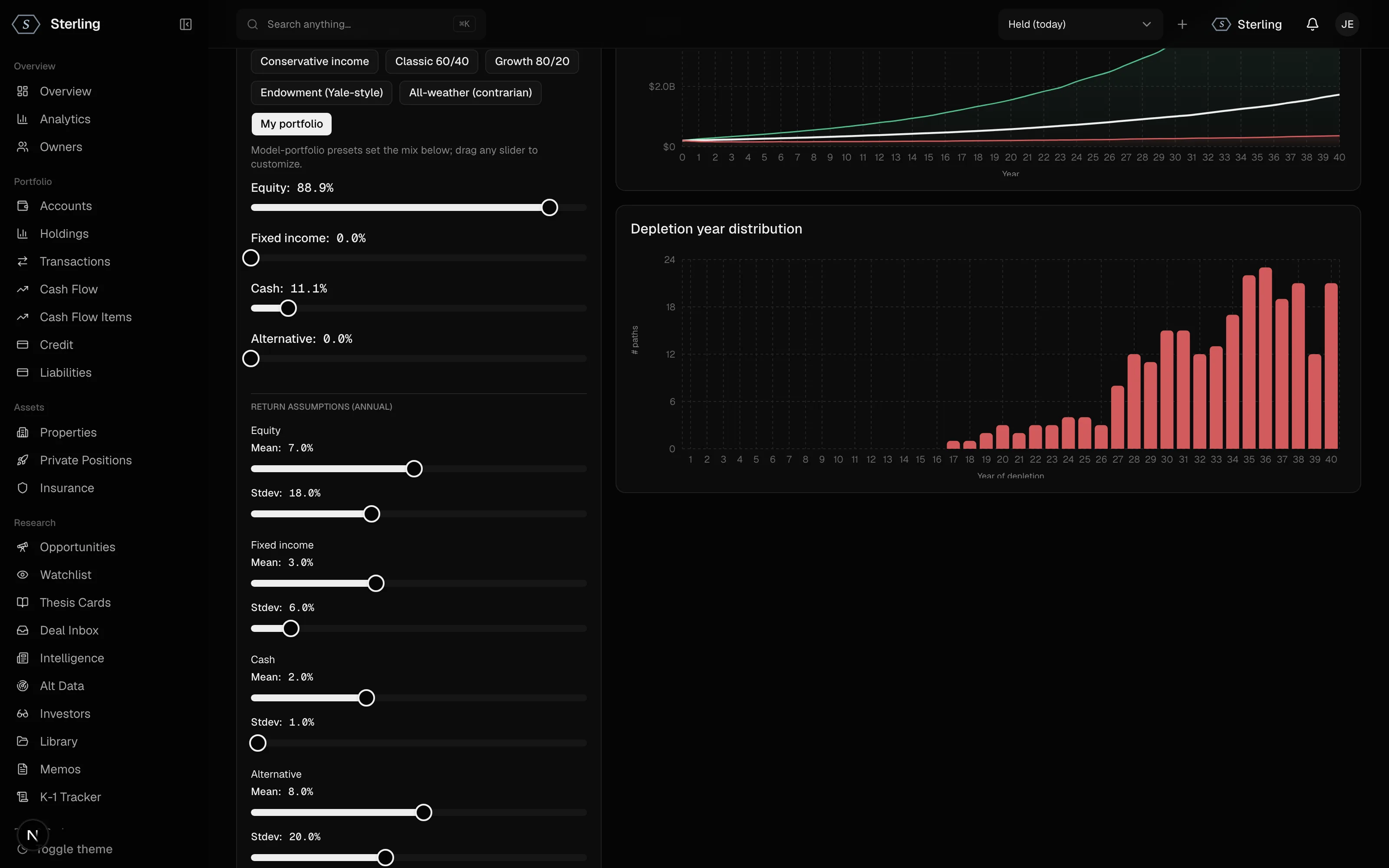Screen dimensions: 1389x868
Task: Focus the Search anything field
Action: tap(361, 24)
